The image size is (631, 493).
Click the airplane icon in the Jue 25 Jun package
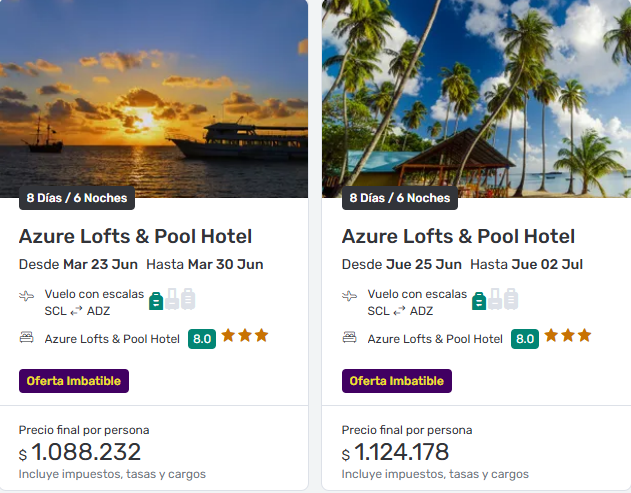(x=350, y=296)
